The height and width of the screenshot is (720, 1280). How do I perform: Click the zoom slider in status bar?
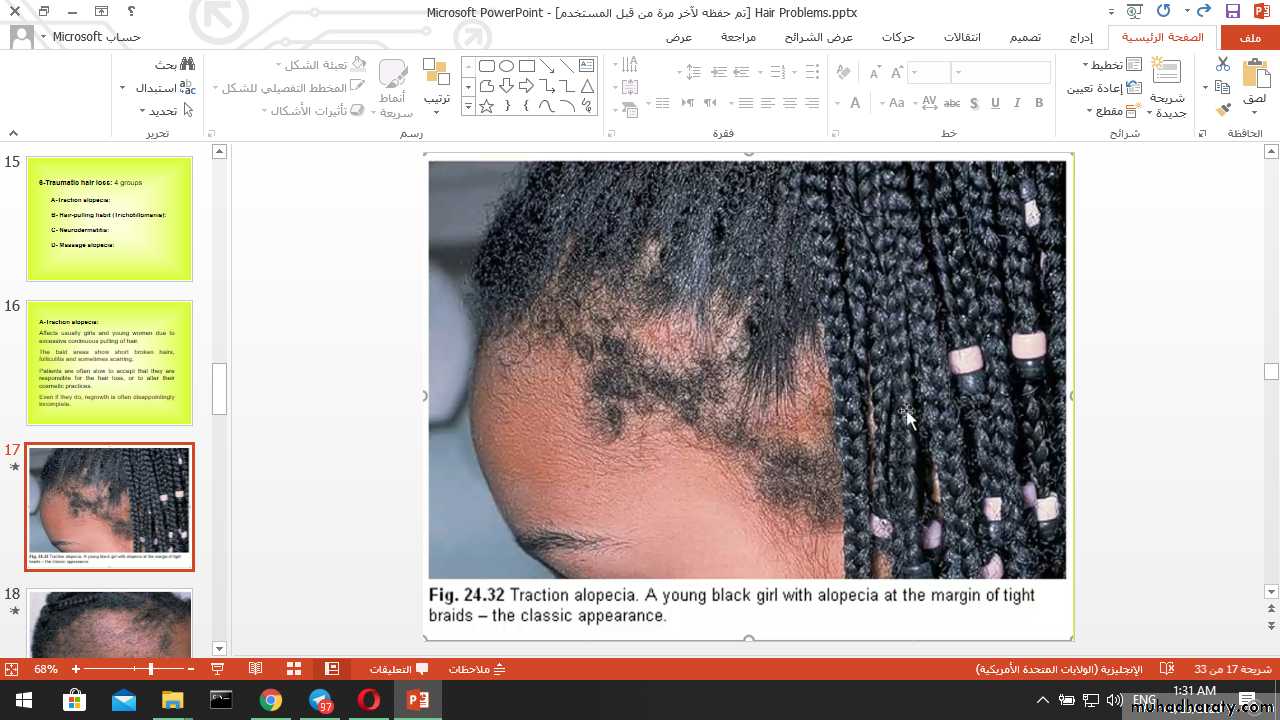pos(151,669)
